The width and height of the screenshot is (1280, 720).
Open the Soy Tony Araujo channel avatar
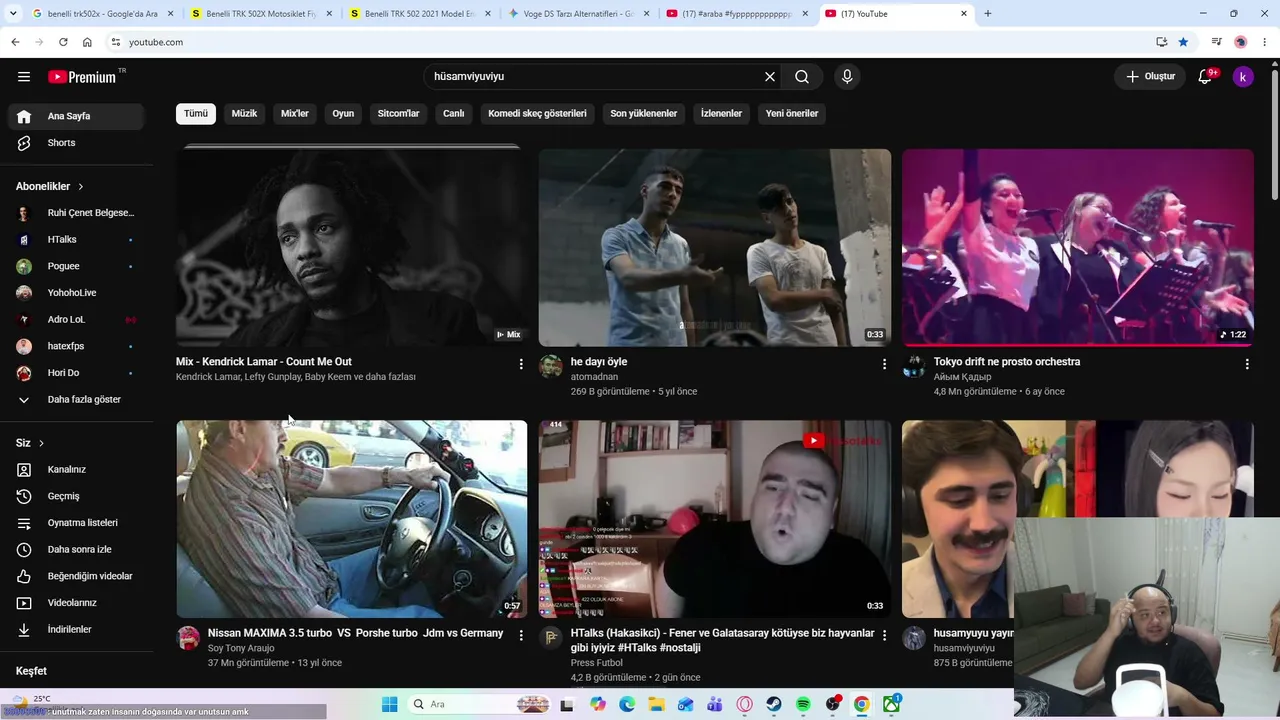(x=188, y=638)
